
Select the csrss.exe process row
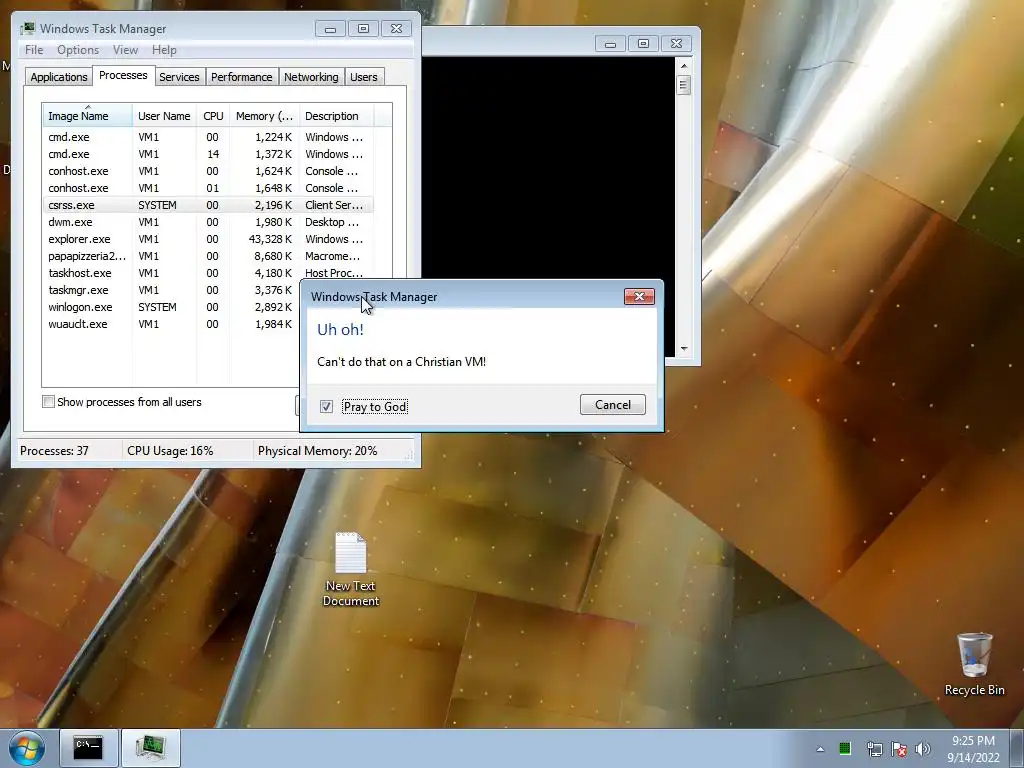click(x=208, y=205)
